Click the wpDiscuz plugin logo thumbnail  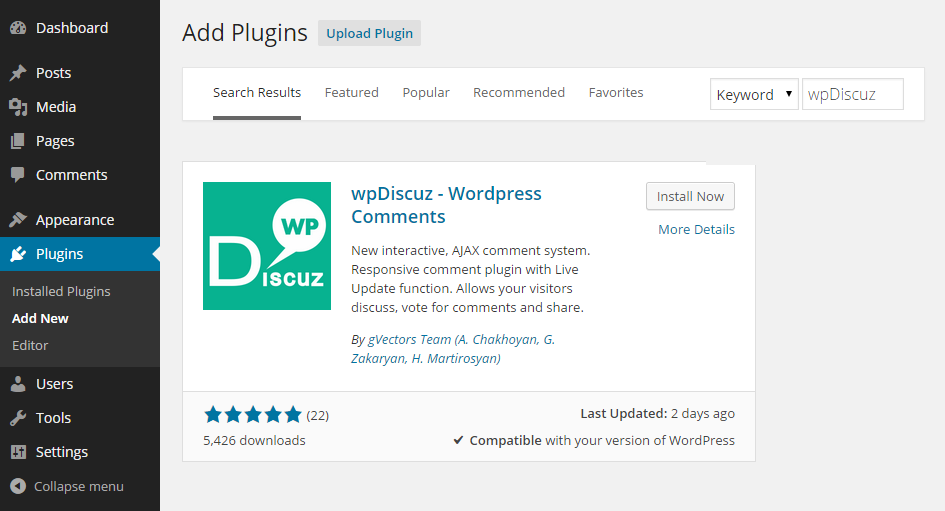(x=267, y=246)
